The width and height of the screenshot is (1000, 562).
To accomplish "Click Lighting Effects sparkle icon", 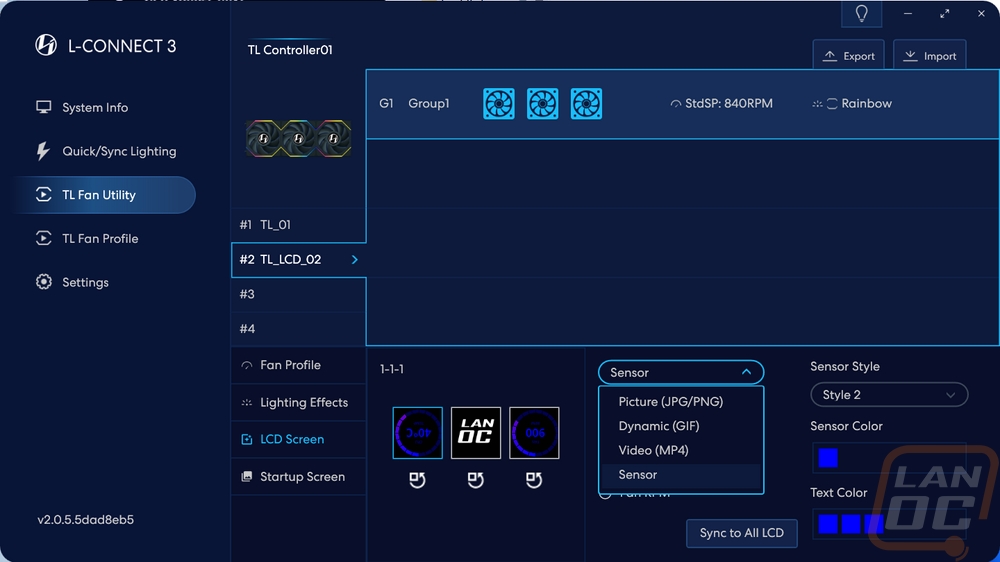I will 247,403.
